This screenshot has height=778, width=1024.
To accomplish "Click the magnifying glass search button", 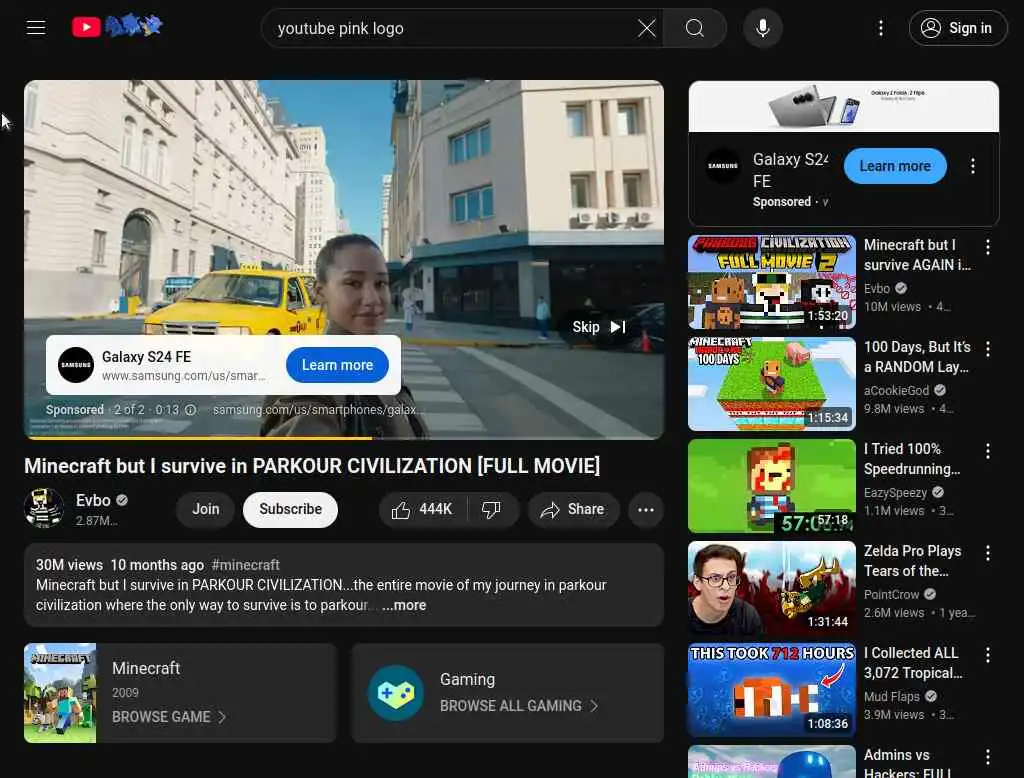I will point(695,28).
